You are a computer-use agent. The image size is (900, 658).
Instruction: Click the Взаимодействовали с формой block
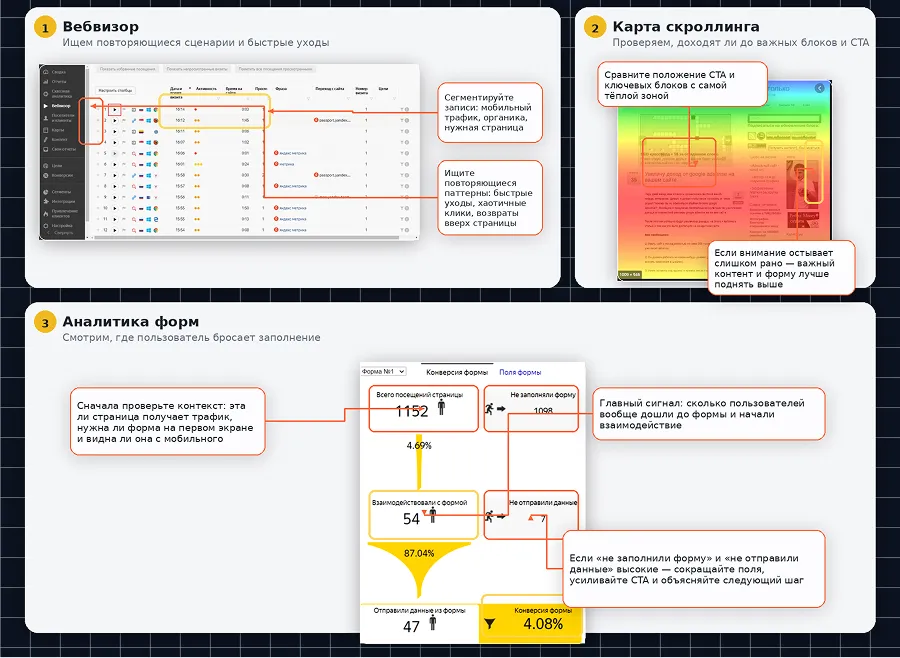click(419, 513)
